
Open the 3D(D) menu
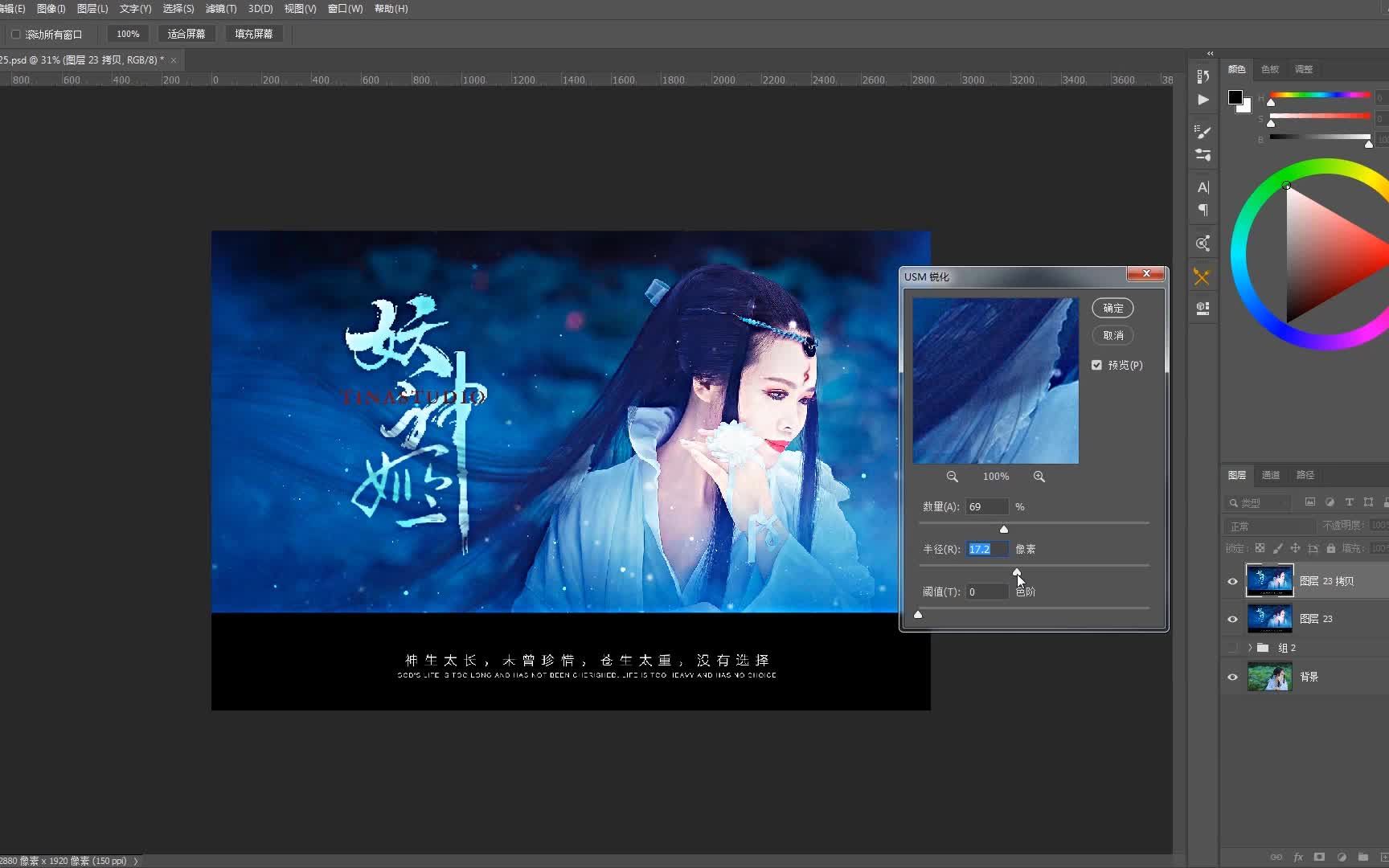point(260,9)
